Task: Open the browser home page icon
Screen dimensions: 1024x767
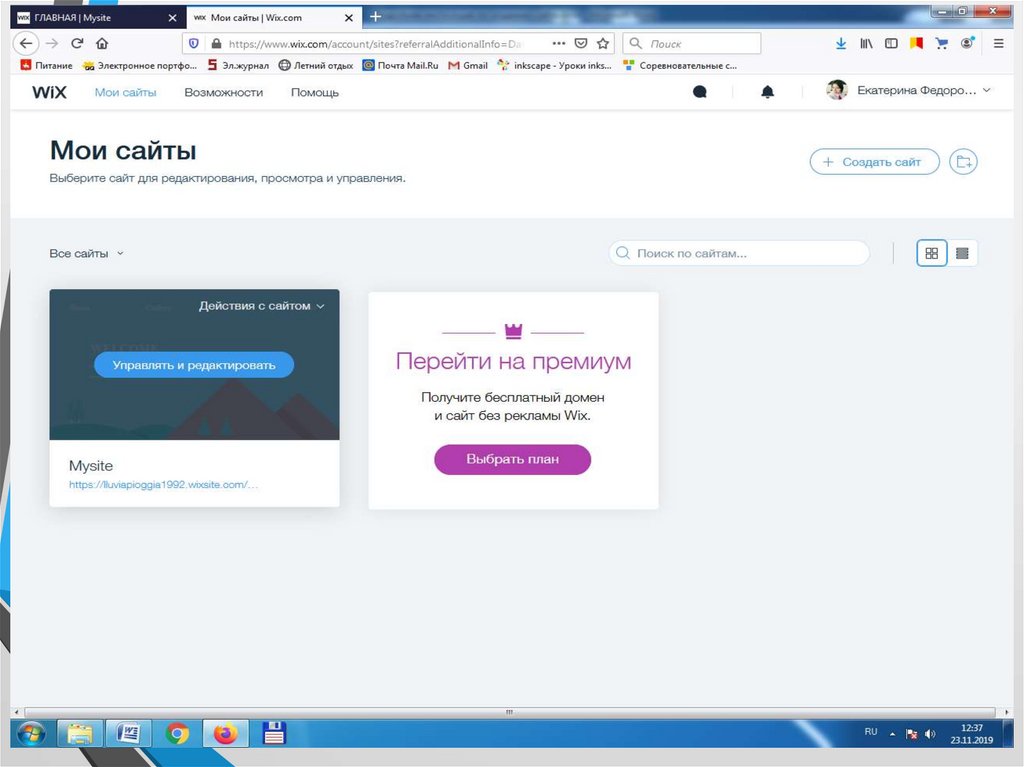Action: point(102,44)
